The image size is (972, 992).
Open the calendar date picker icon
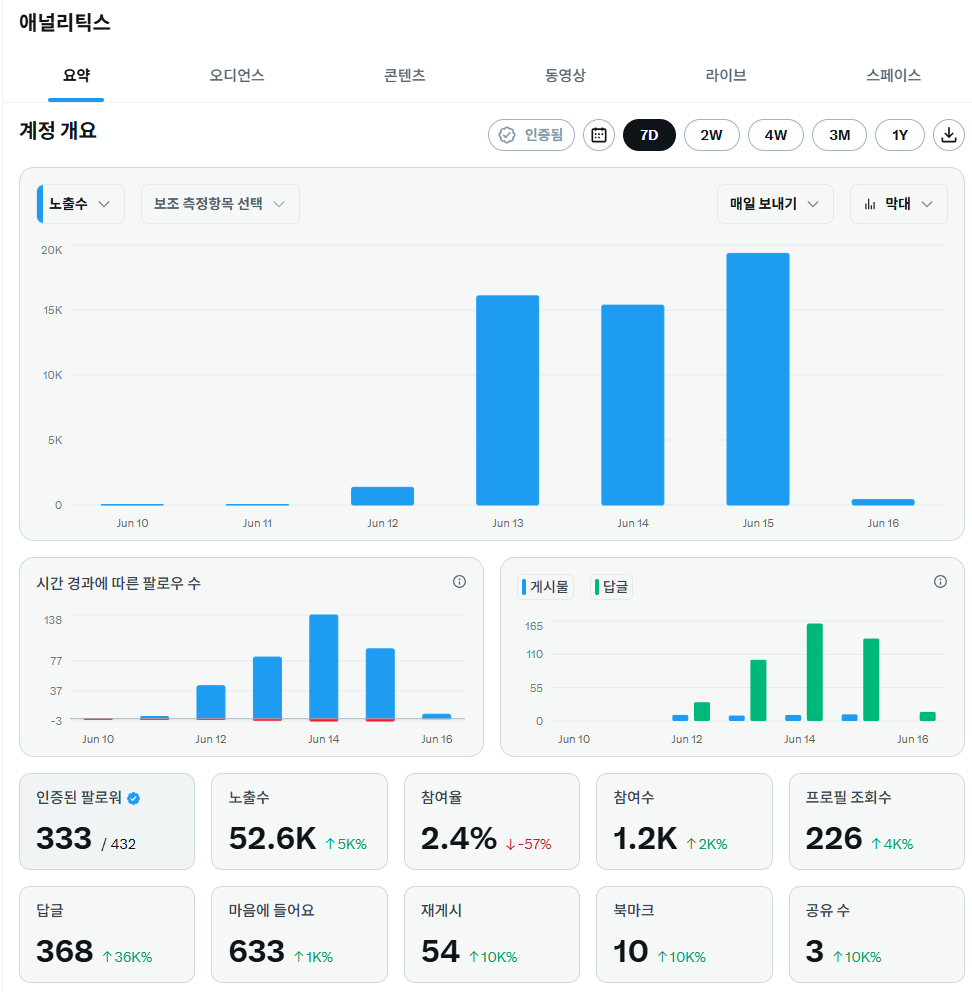point(599,135)
